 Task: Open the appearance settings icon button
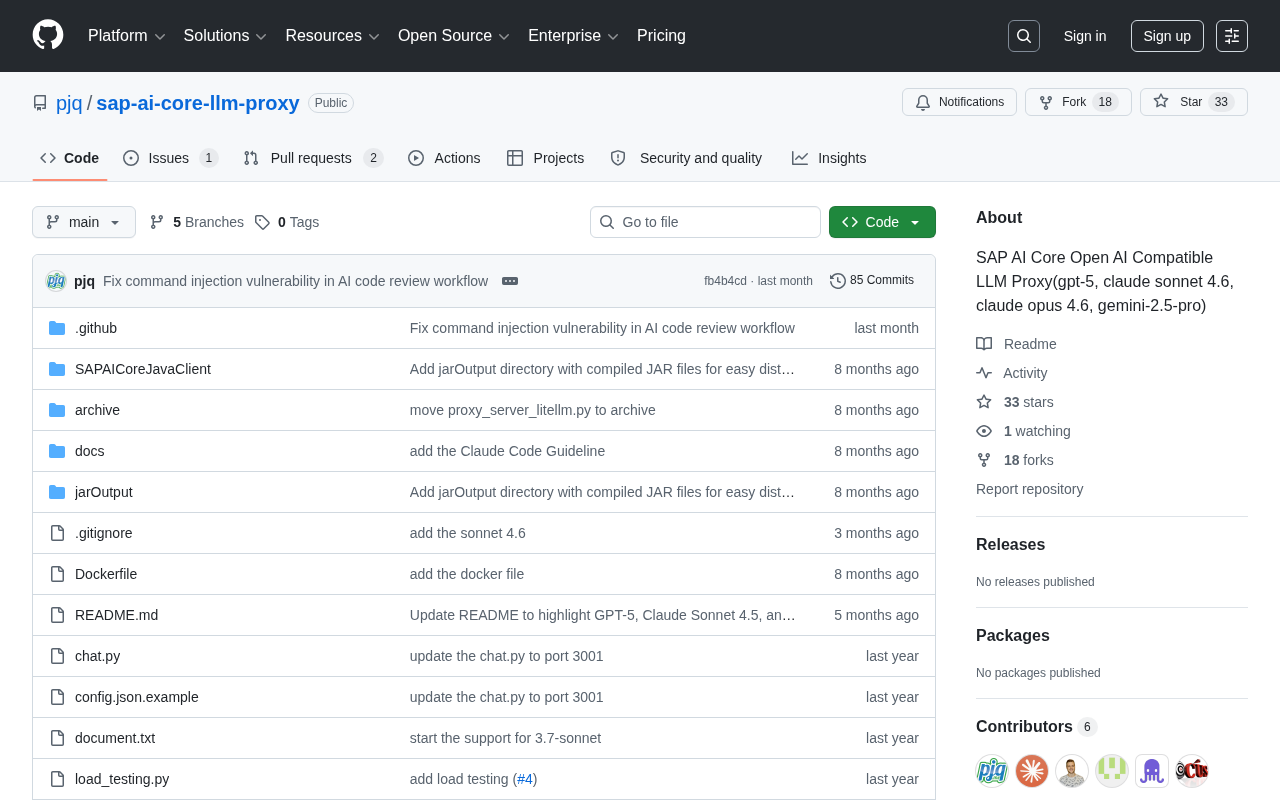coord(1232,36)
